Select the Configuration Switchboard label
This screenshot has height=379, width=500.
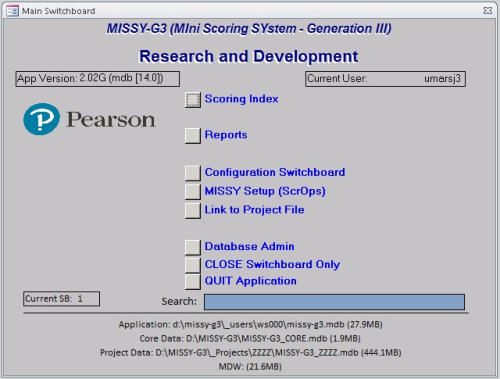pyautogui.click(x=275, y=172)
